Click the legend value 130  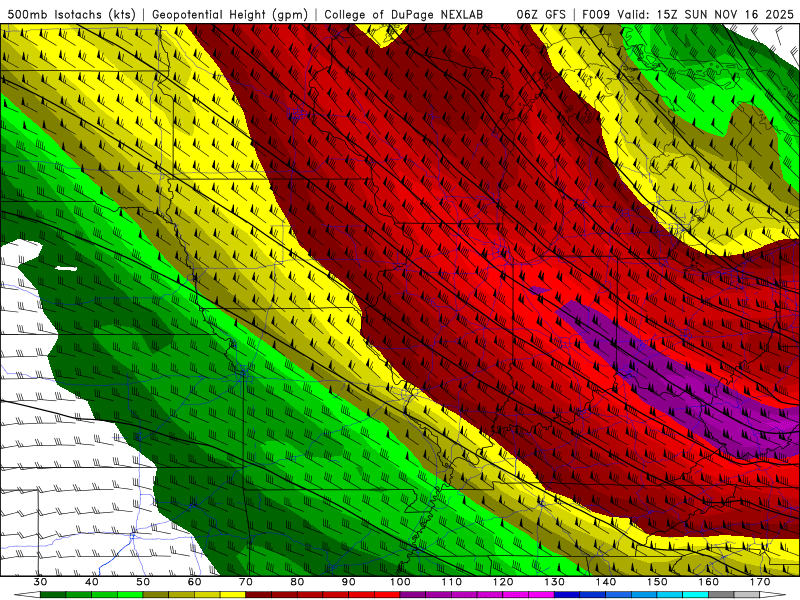(x=554, y=582)
